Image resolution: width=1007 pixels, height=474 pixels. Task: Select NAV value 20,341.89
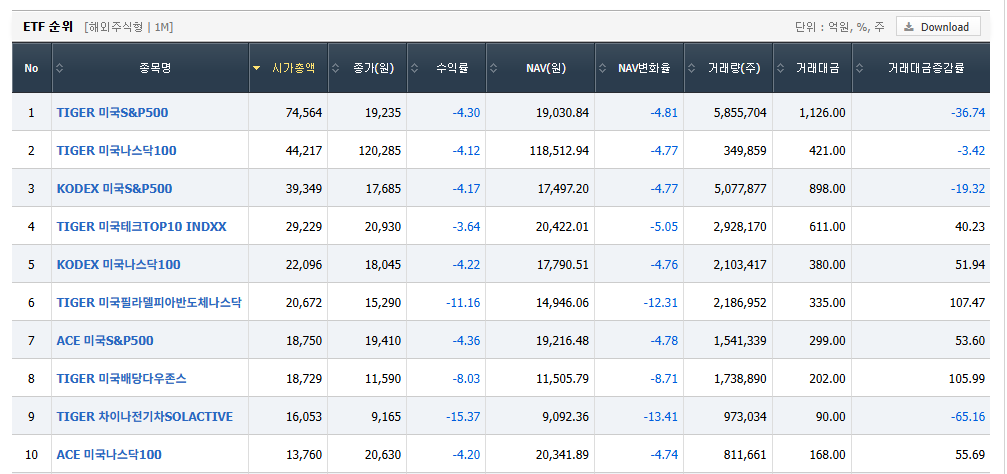click(562, 454)
